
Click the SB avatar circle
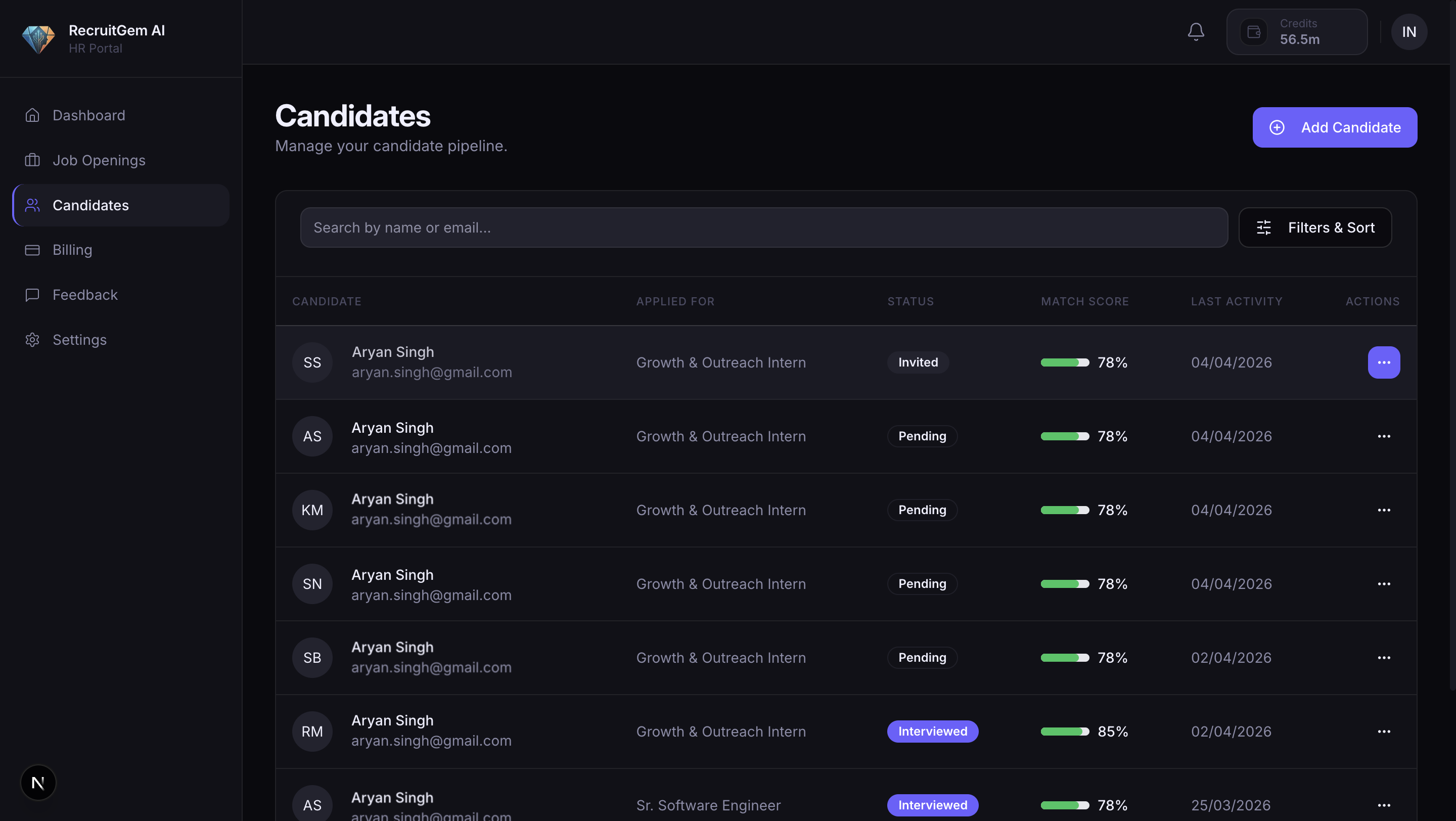(312, 658)
